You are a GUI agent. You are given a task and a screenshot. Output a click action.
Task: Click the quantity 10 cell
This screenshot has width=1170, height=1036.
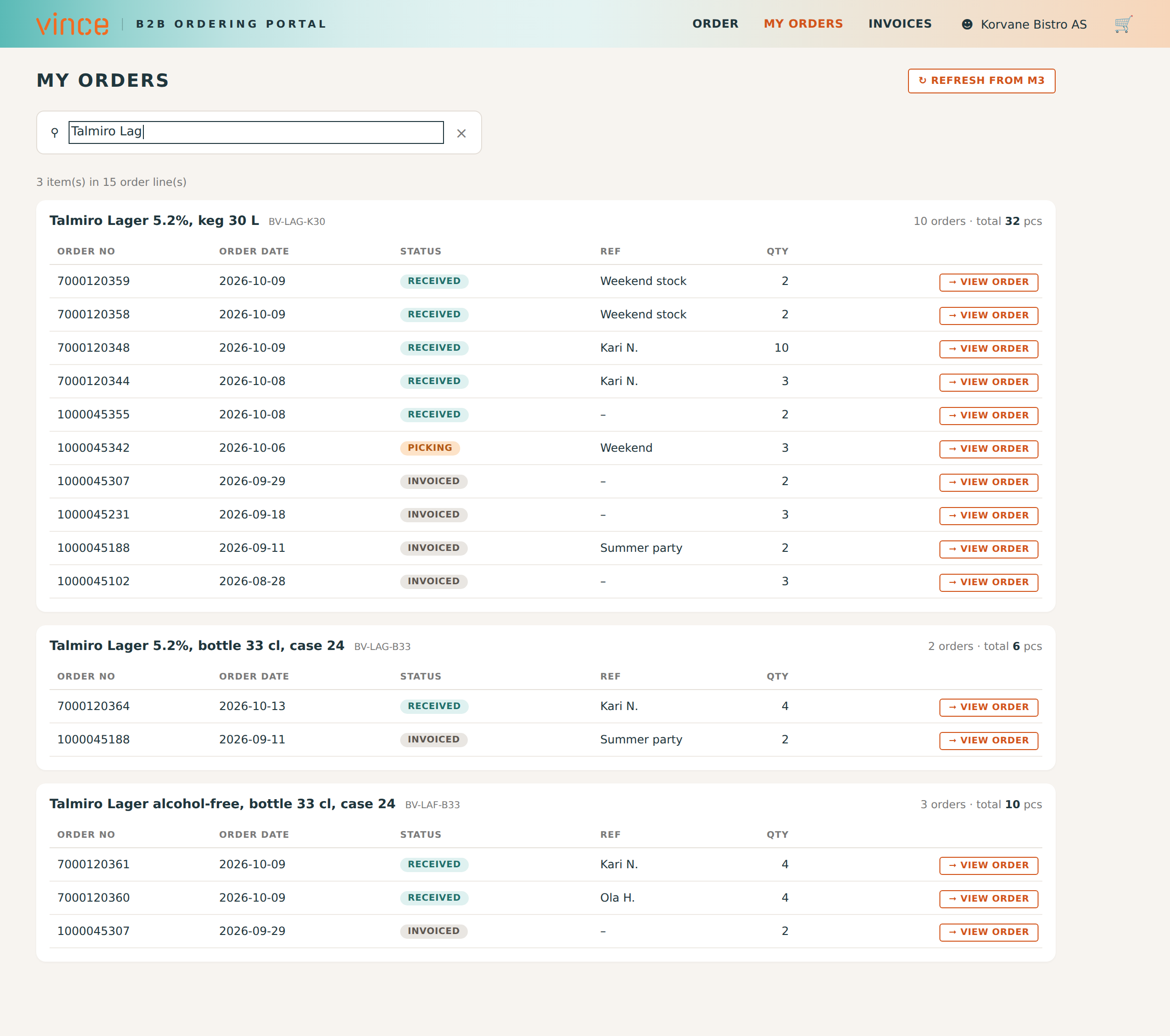pyautogui.click(x=781, y=347)
